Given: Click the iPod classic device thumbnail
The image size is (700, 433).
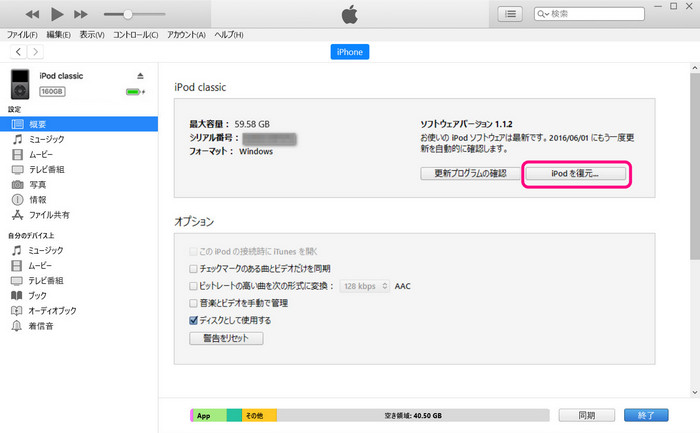Looking at the screenshot, I should pos(20,84).
